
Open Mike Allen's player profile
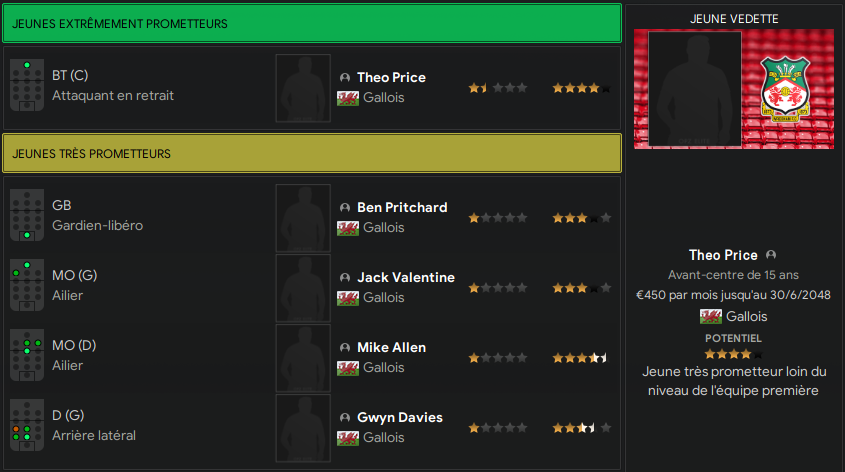391,348
